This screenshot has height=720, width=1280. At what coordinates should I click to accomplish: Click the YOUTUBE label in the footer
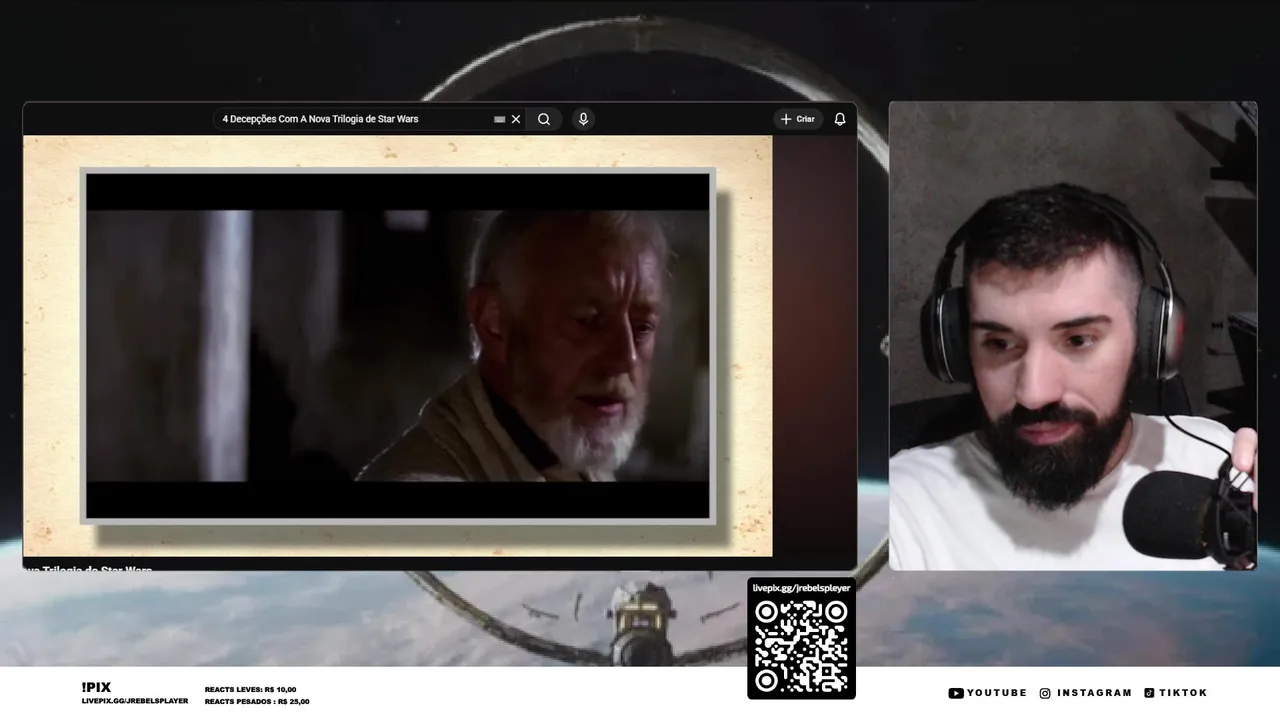coord(997,693)
